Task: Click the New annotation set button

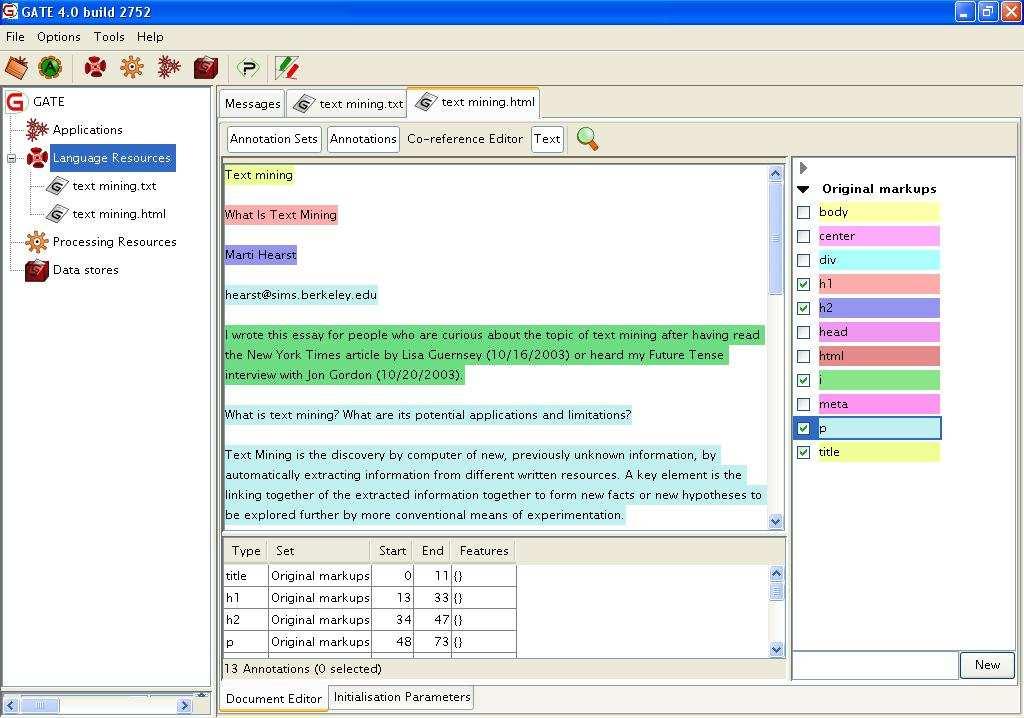Action: point(987,665)
